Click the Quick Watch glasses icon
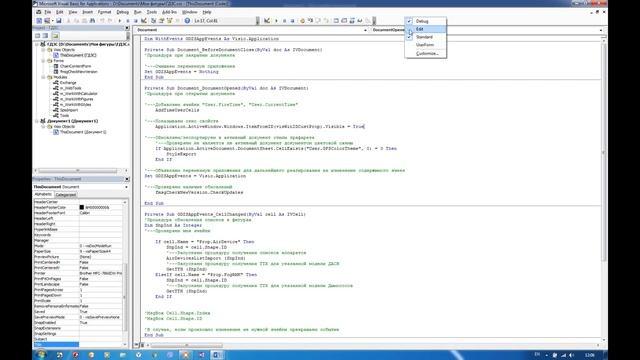 click(360, 20)
